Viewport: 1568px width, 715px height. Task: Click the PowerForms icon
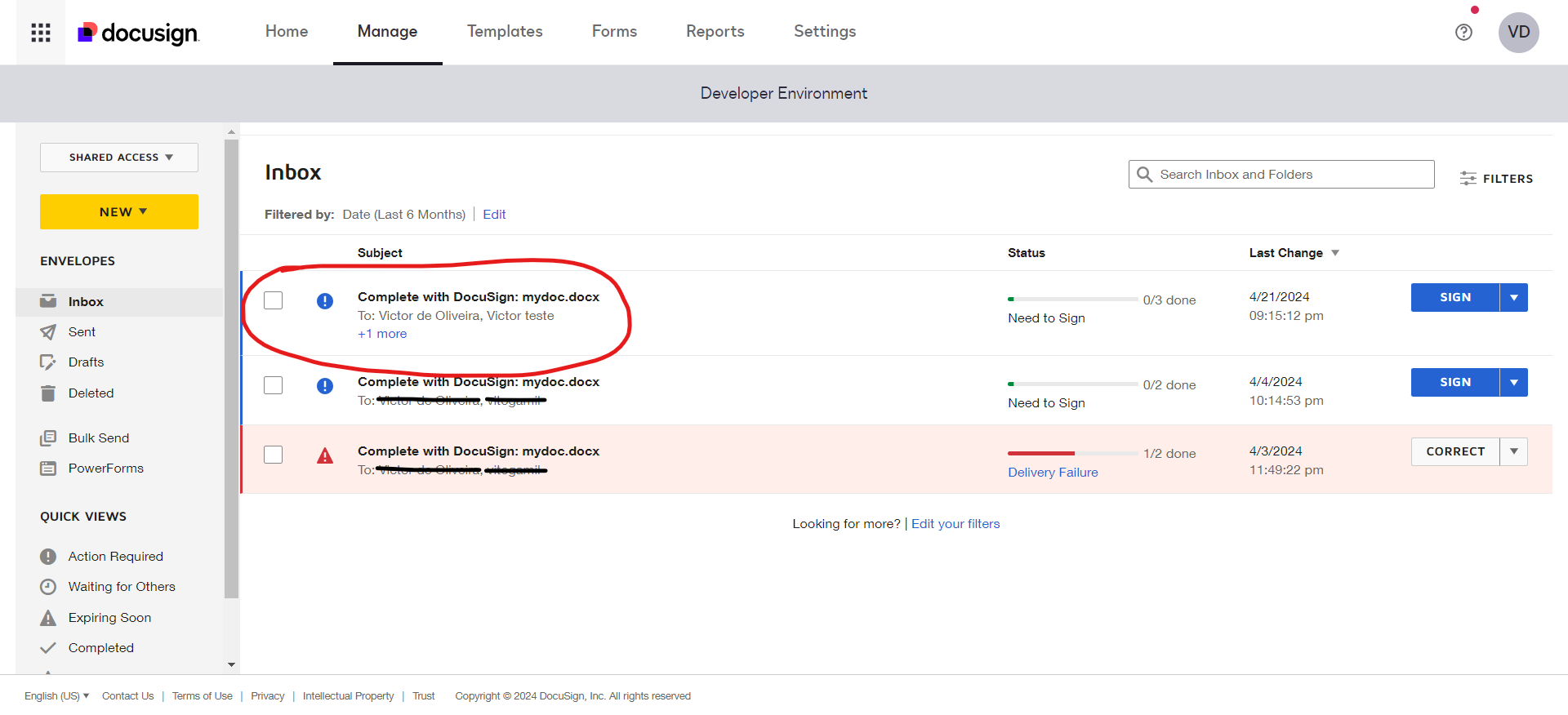pos(48,469)
